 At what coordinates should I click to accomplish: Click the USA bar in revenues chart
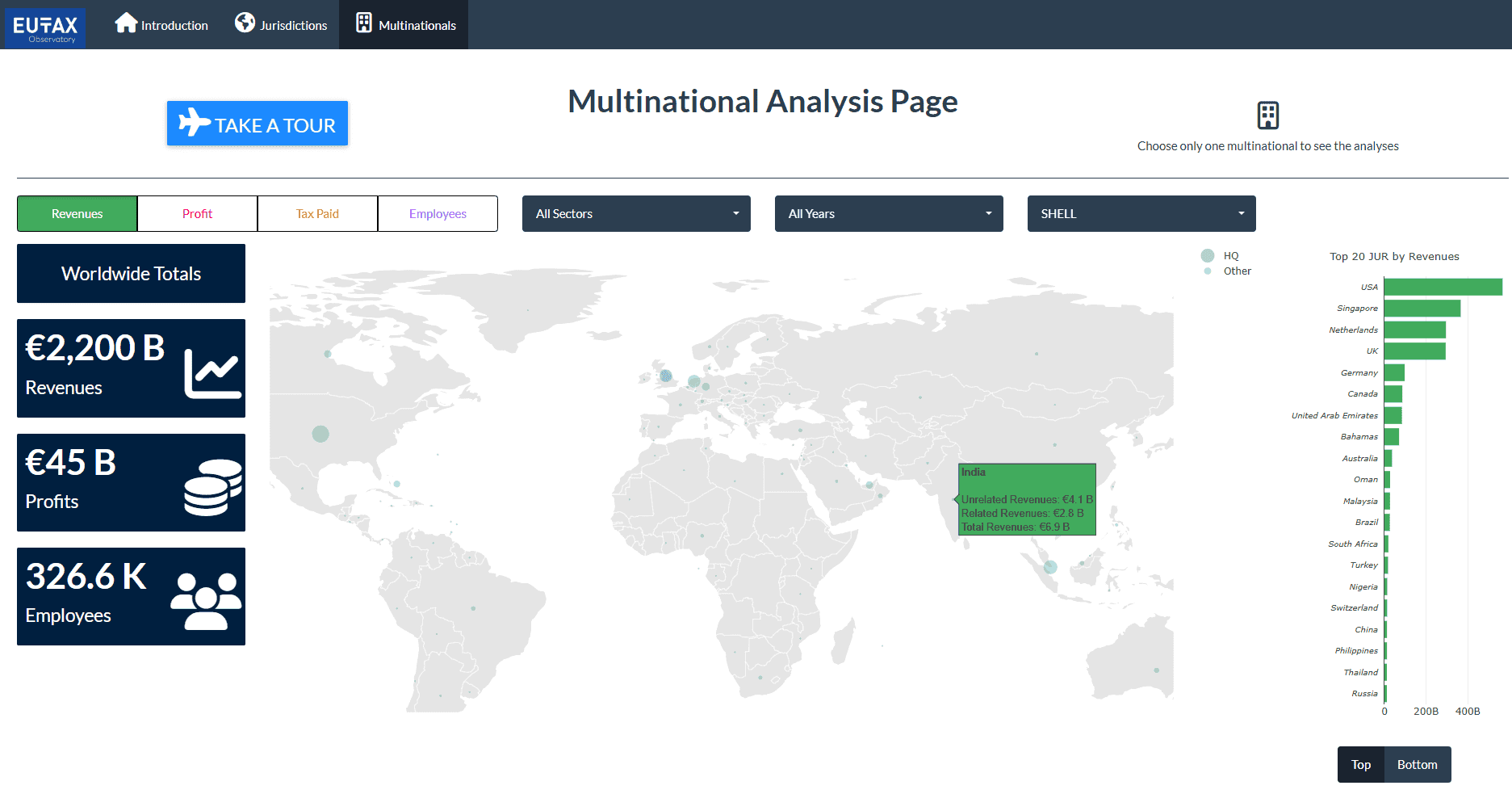(x=1443, y=288)
